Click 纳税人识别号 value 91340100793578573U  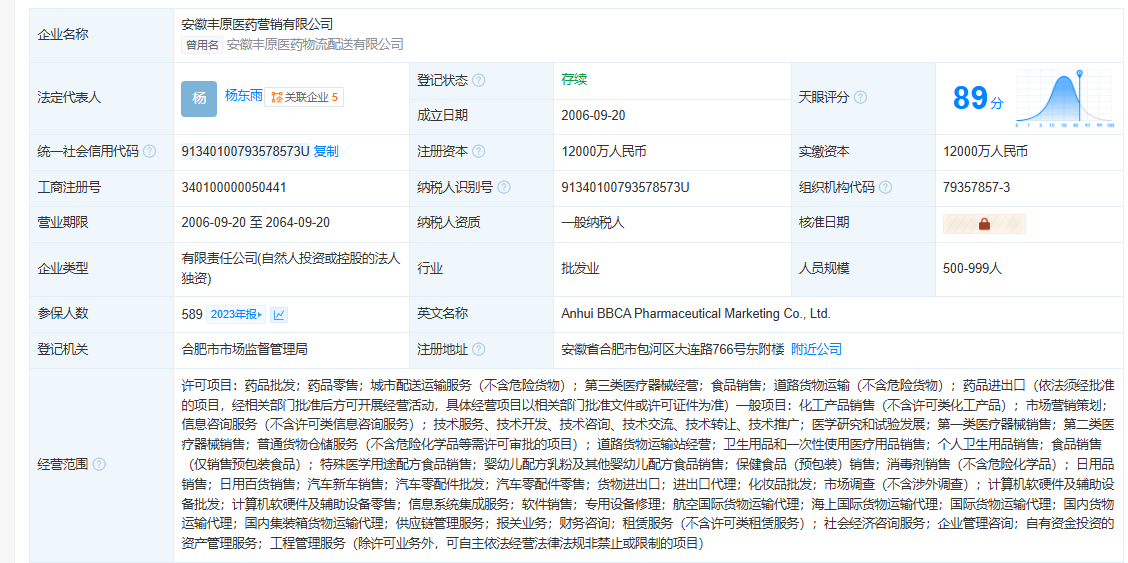click(625, 188)
